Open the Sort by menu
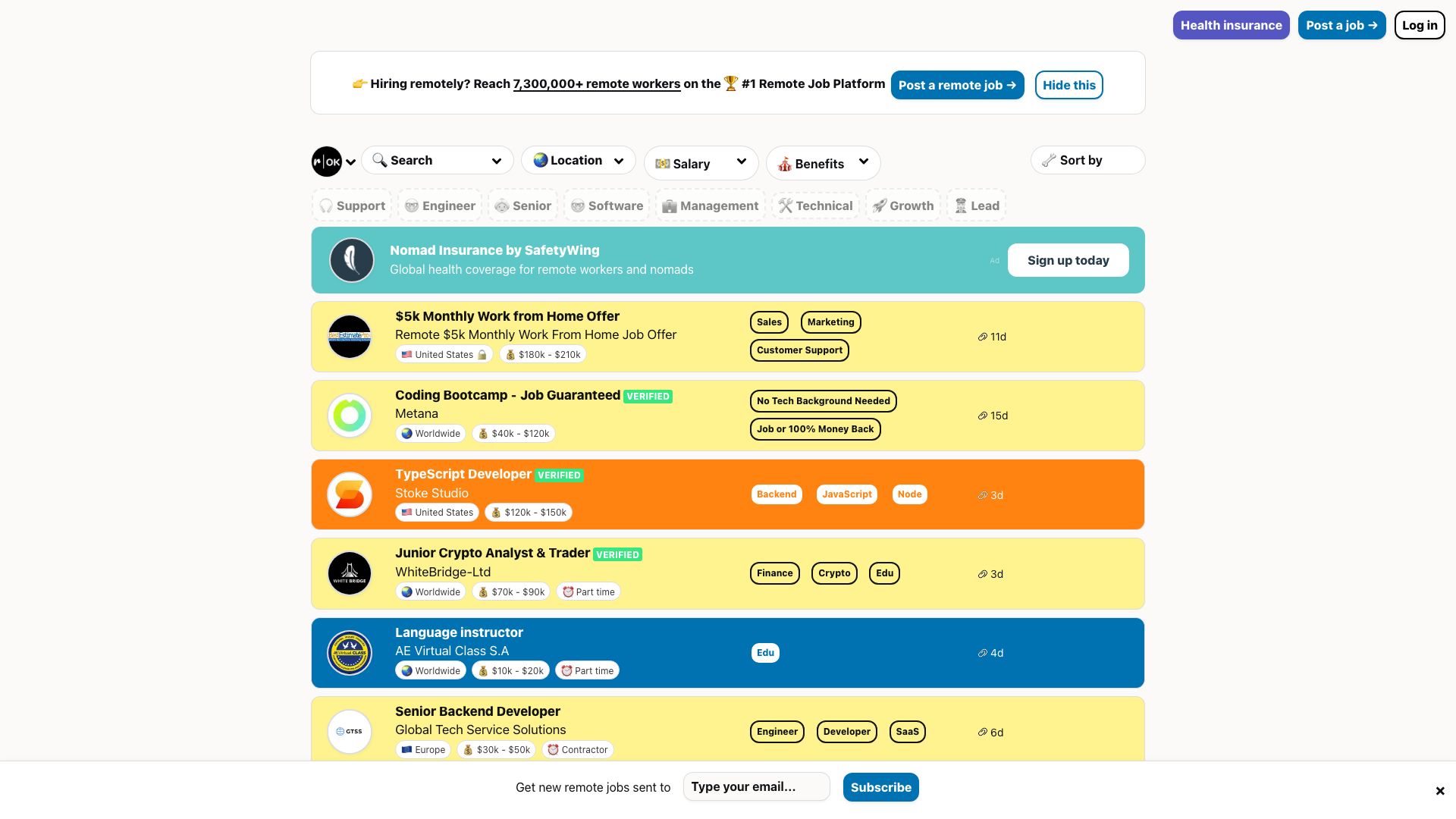 (1087, 160)
